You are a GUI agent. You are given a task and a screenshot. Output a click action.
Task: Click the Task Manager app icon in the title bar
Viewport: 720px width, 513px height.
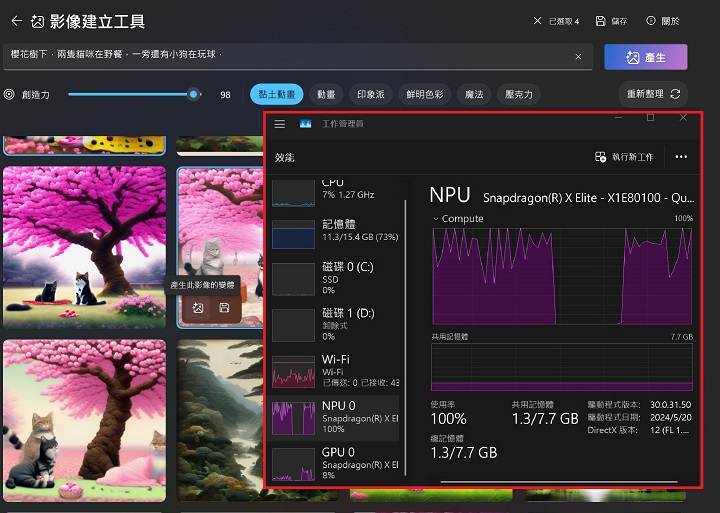tap(305, 124)
